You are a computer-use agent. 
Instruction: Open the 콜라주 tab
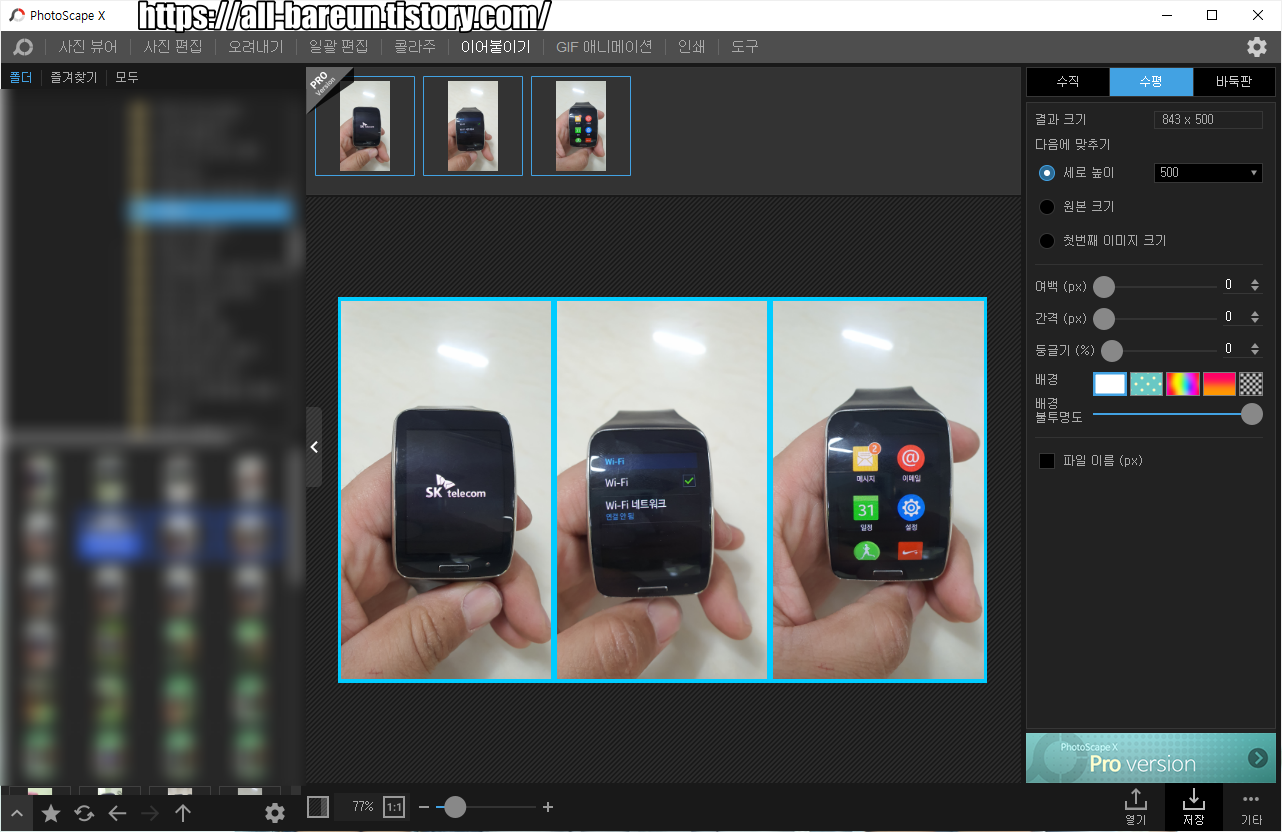click(415, 47)
